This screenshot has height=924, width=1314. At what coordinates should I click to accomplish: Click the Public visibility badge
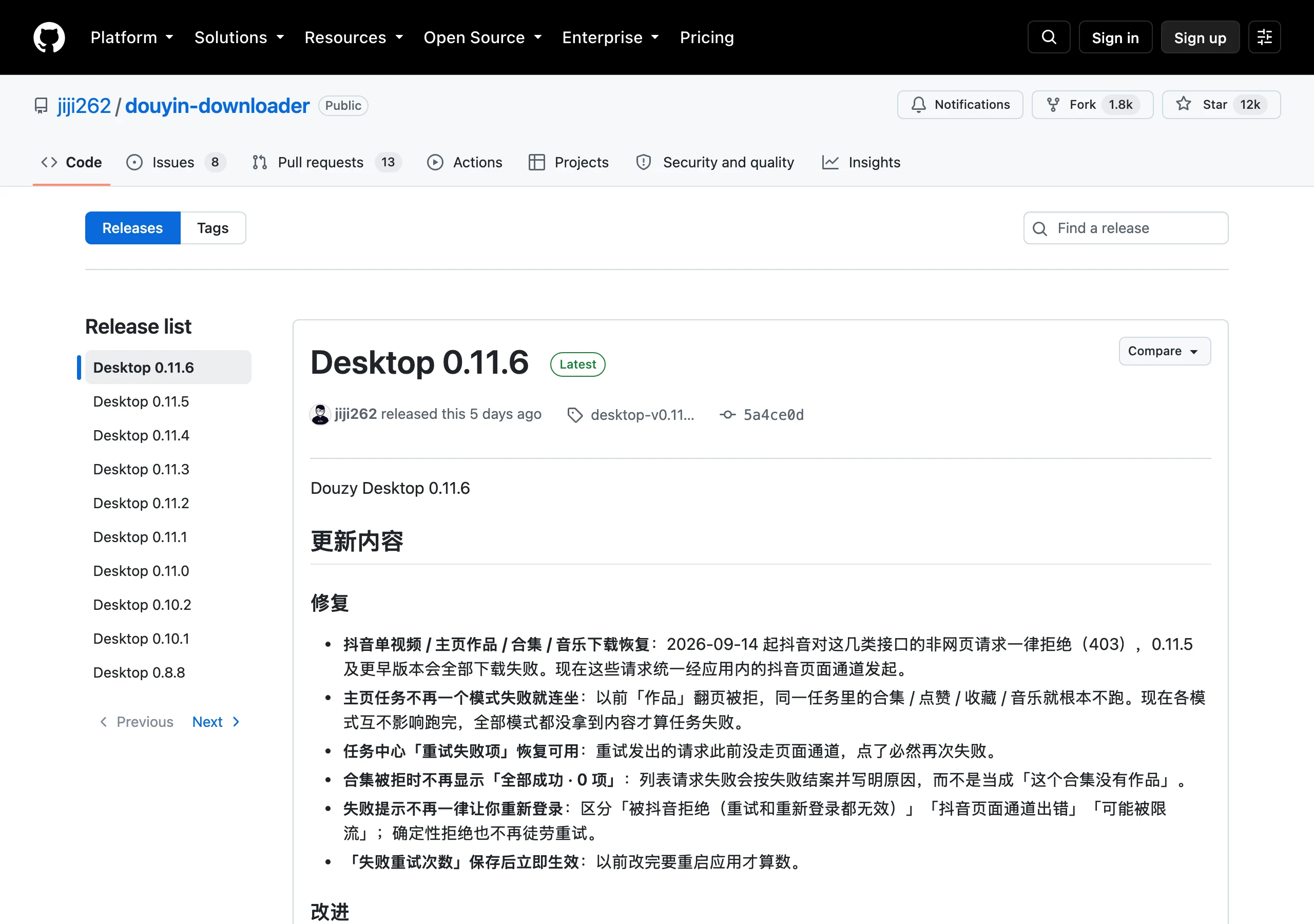click(x=343, y=105)
